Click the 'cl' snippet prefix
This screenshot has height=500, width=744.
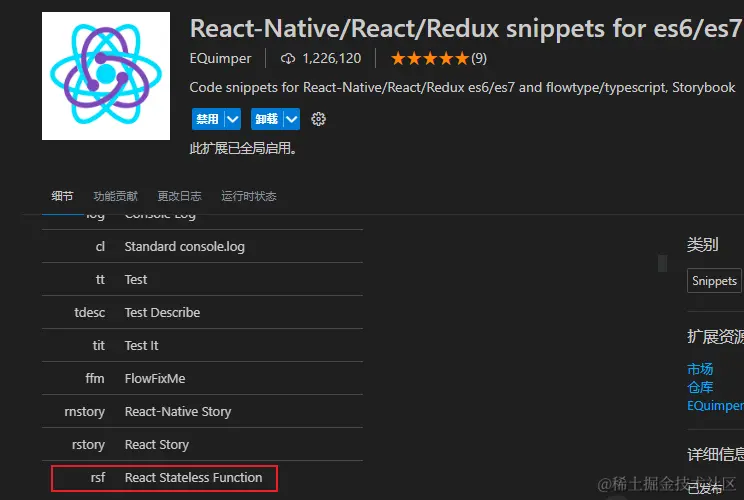(100, 247)
